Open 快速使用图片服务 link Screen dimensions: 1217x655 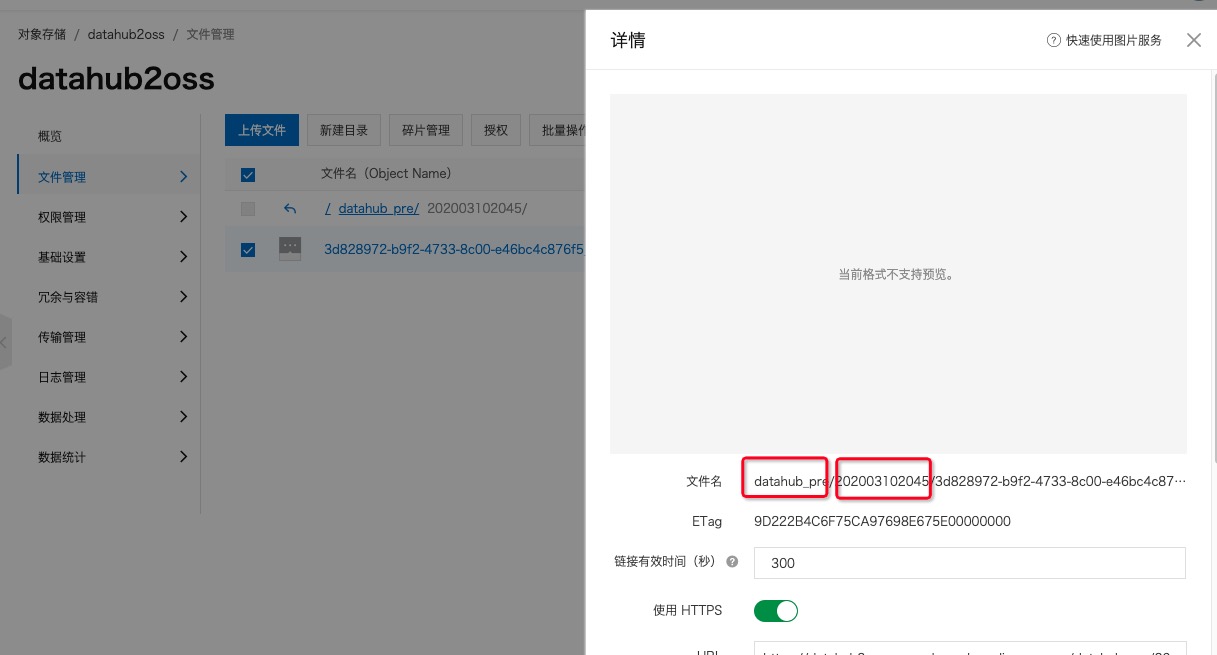[x=1114, y=40]
